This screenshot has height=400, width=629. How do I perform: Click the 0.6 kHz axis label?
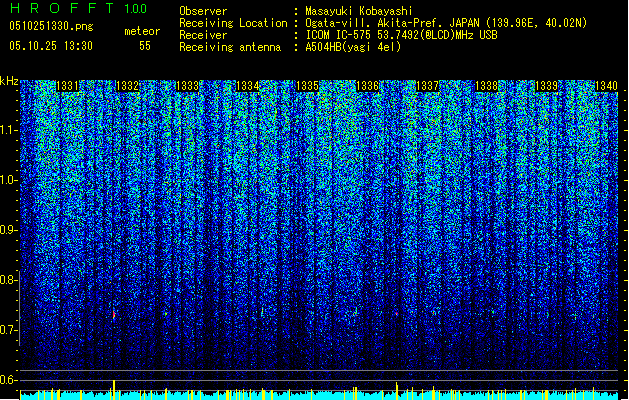point(7,380)
